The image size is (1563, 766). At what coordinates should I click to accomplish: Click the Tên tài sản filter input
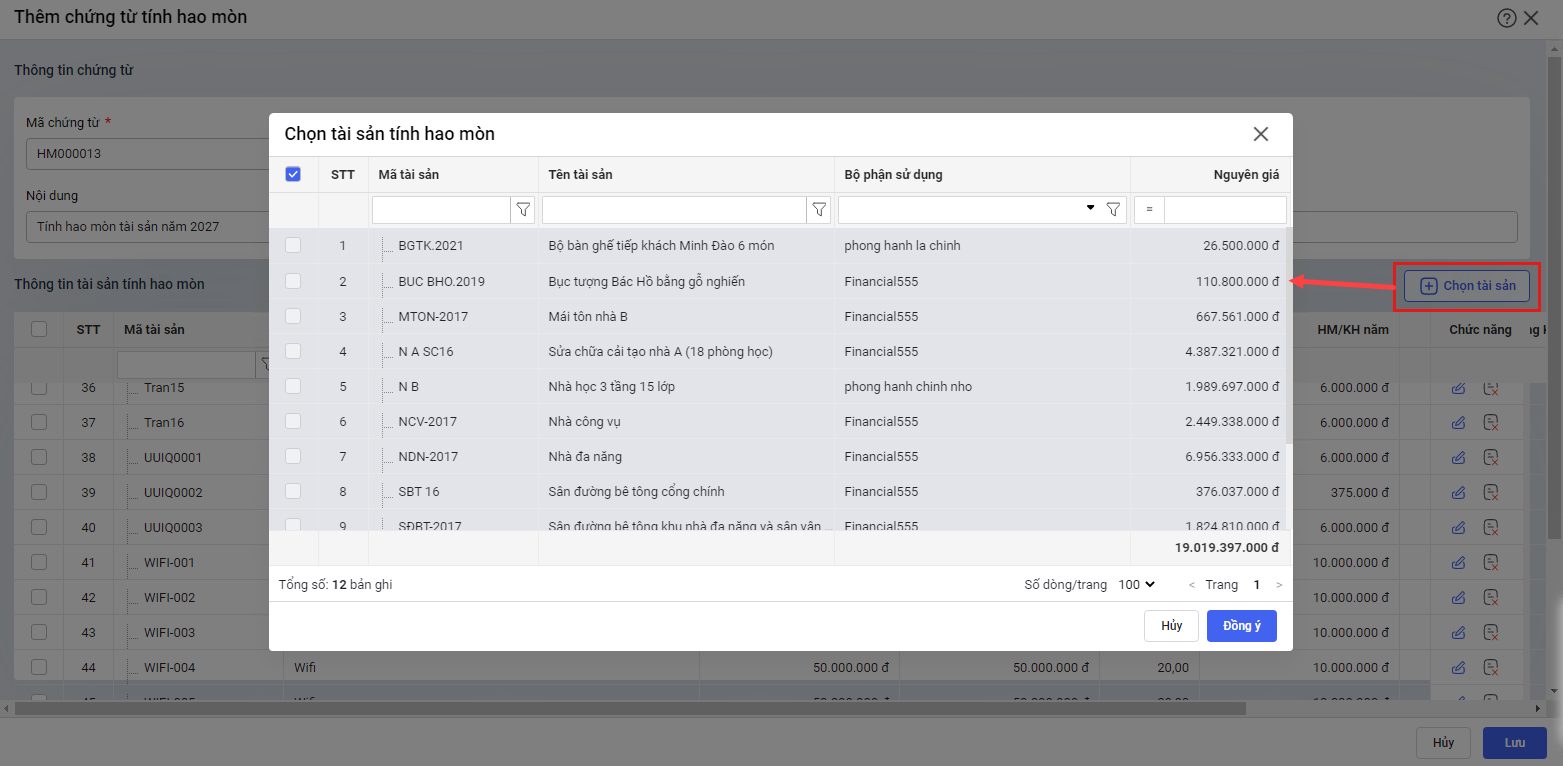(x=674, y=210)
